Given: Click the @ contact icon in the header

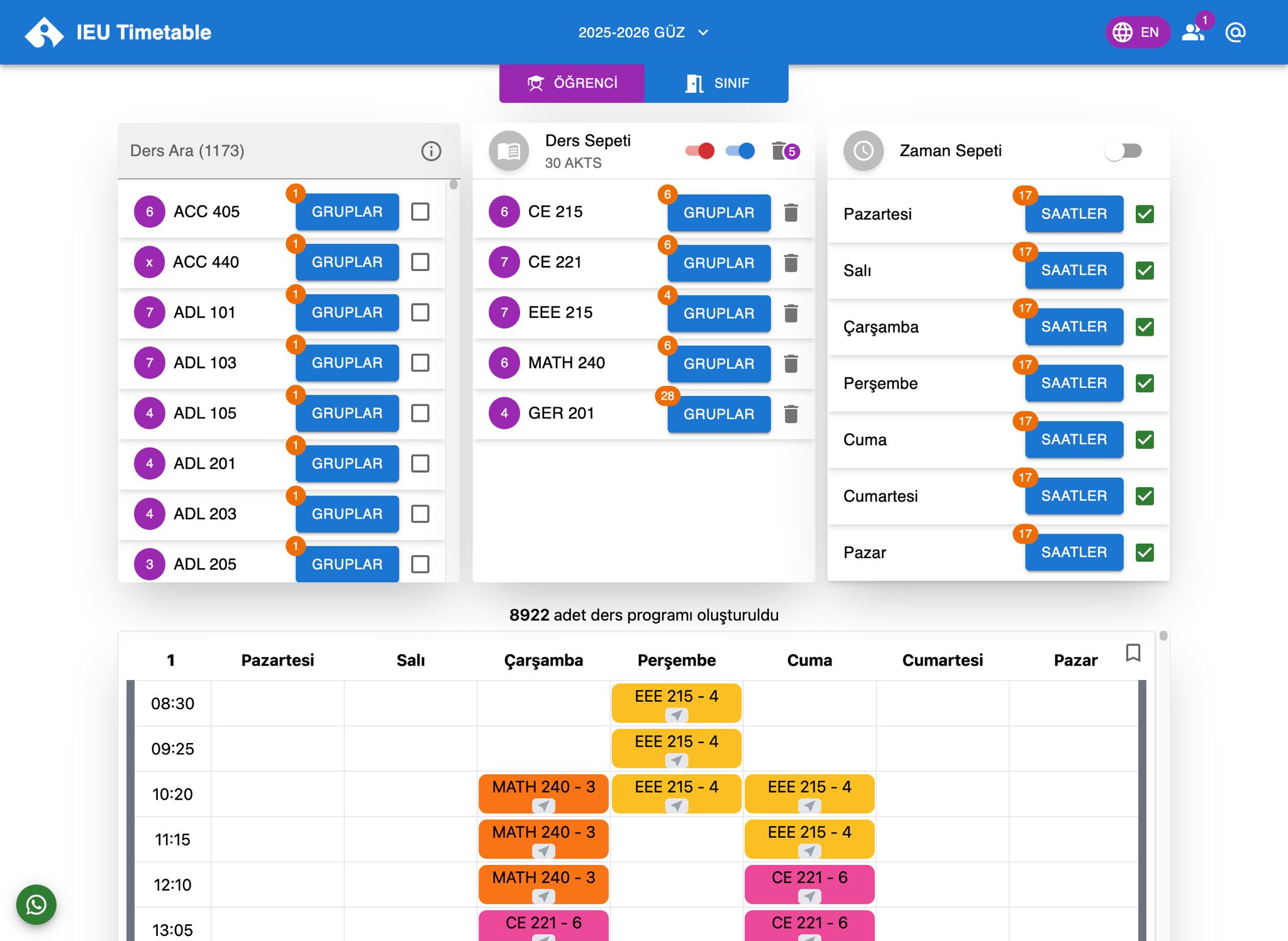Looking at the screenshot, I should (x=1235, y=32).
